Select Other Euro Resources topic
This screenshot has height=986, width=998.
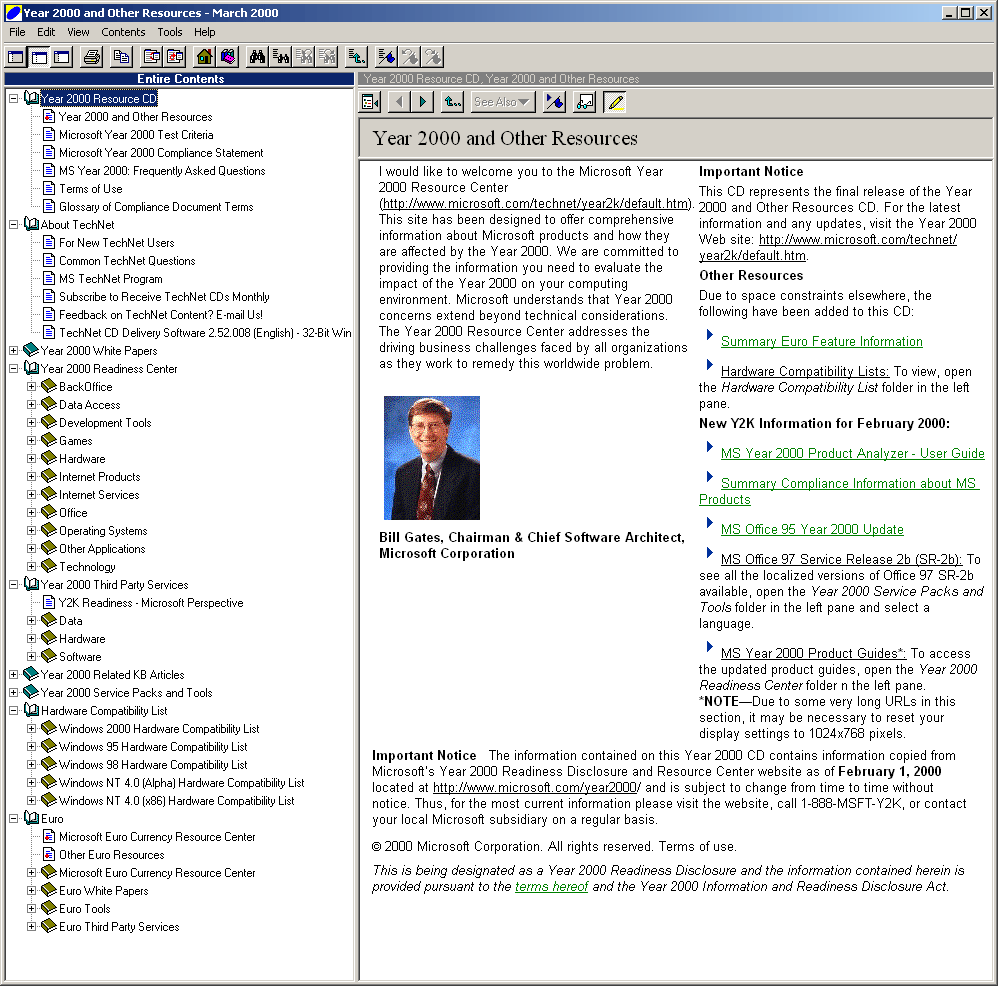pos(111,855)
